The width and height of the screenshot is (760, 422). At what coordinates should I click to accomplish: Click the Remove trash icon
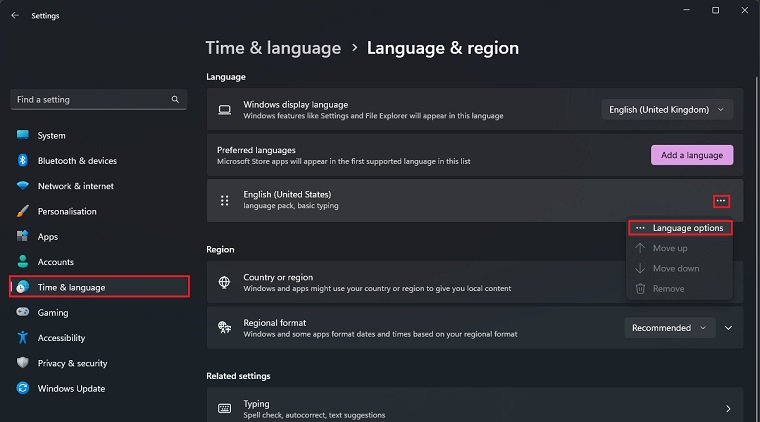pos(640,288)
